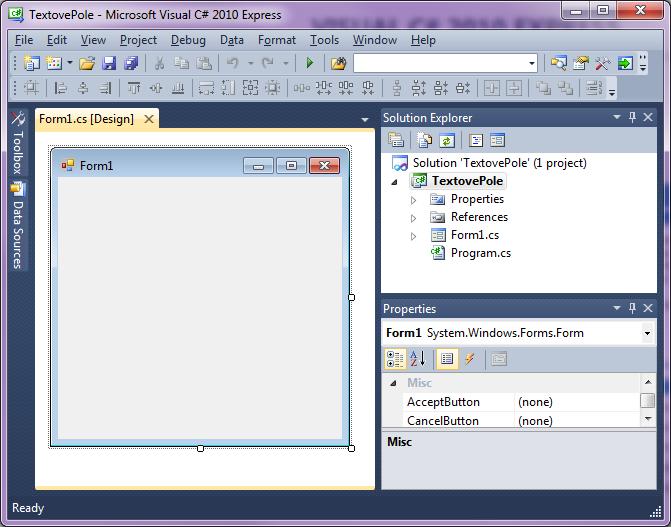Click the Form1 designer title bar
The width and height of the screenshot is (671, 527).
(199, 165)
